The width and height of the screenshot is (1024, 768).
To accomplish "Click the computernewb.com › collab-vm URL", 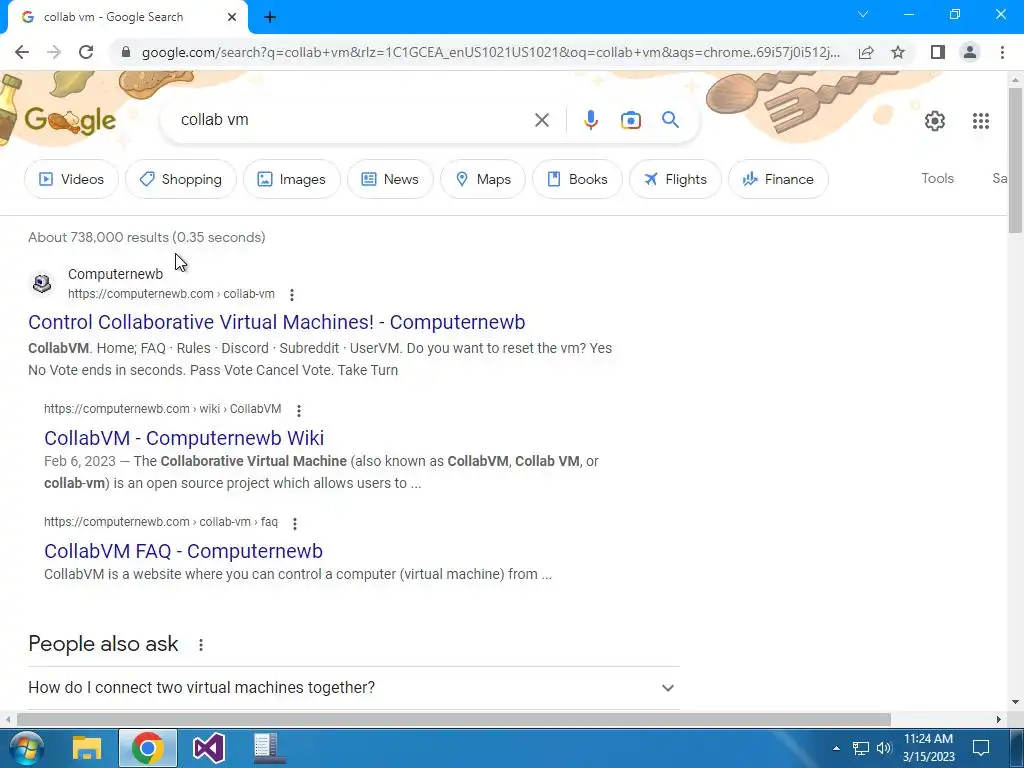I will (171, 294).
